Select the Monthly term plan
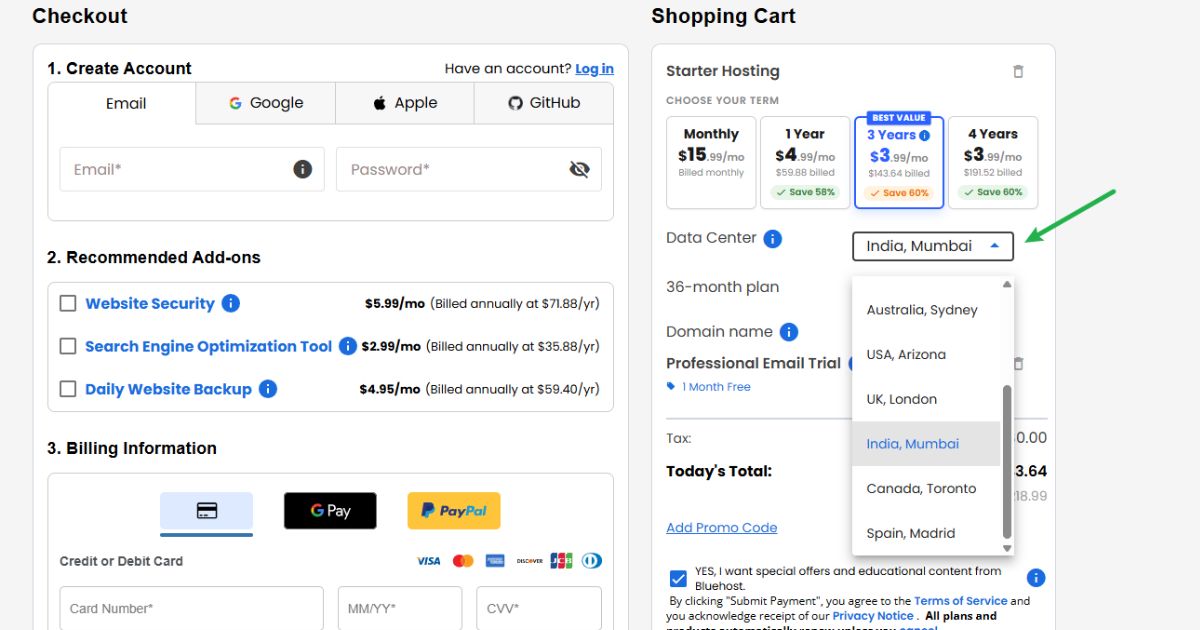1200x630 pixels. 711,162
